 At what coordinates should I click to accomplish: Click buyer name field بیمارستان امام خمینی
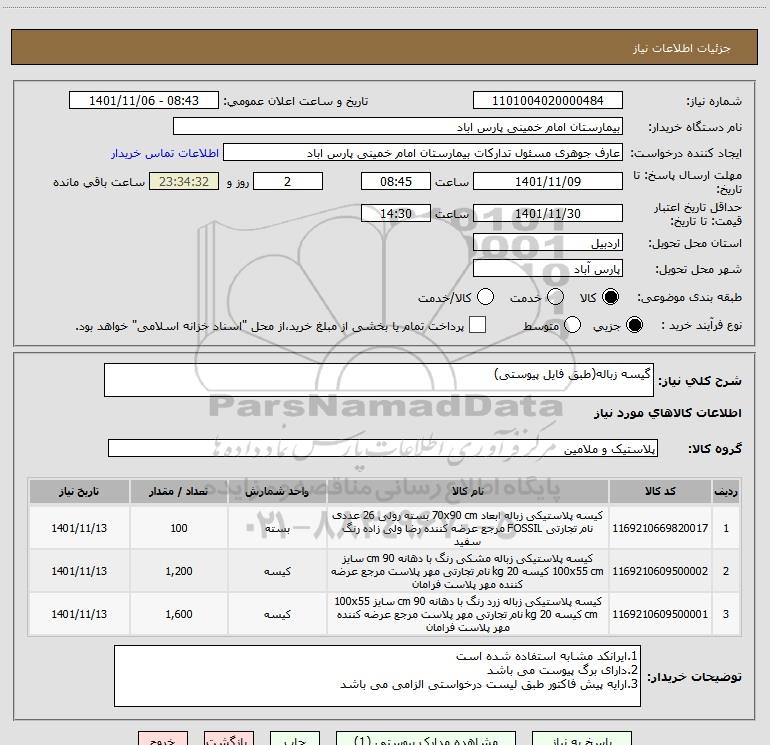pyautogui.click(x=398, y=126)
